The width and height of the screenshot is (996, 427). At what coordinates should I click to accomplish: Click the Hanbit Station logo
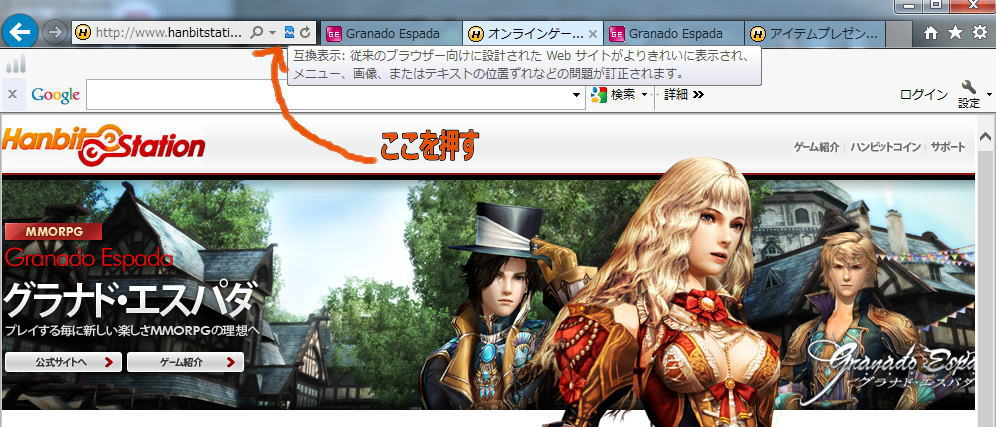[x=104, y=145]
